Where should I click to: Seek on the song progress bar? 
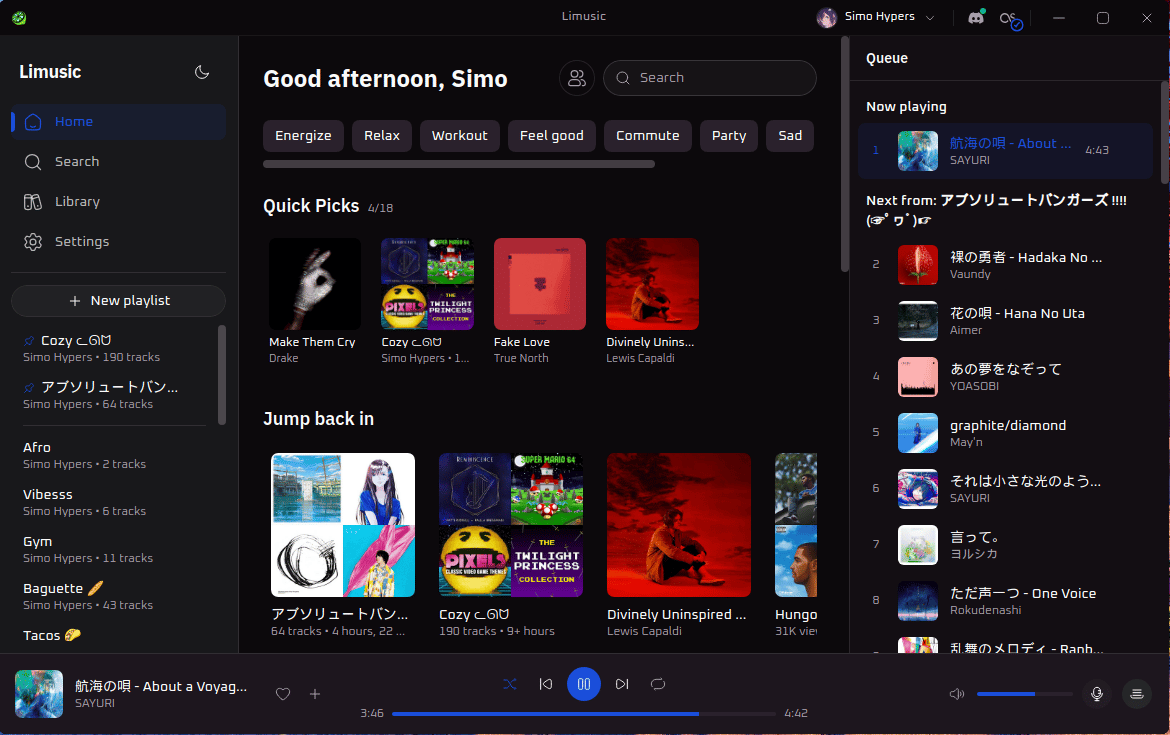(x=584, y=713)
